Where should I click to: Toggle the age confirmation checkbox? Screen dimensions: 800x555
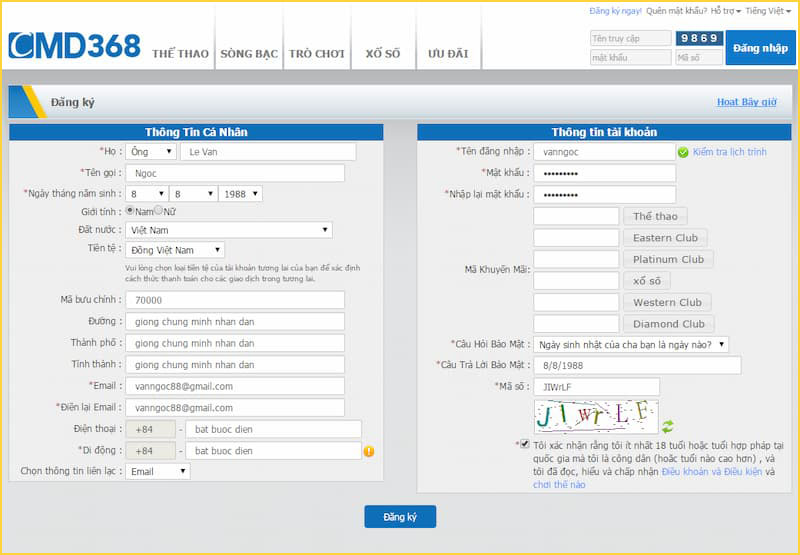pos(524,444)
